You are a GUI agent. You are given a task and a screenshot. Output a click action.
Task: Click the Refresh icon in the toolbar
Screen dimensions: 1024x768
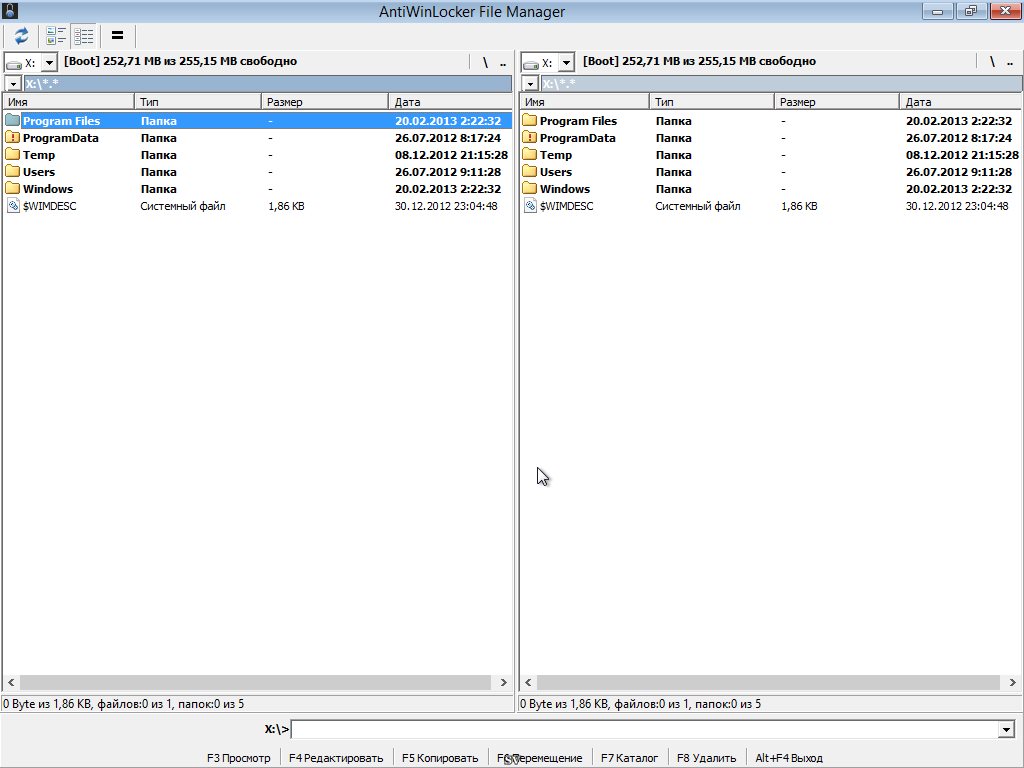(21, 36)
